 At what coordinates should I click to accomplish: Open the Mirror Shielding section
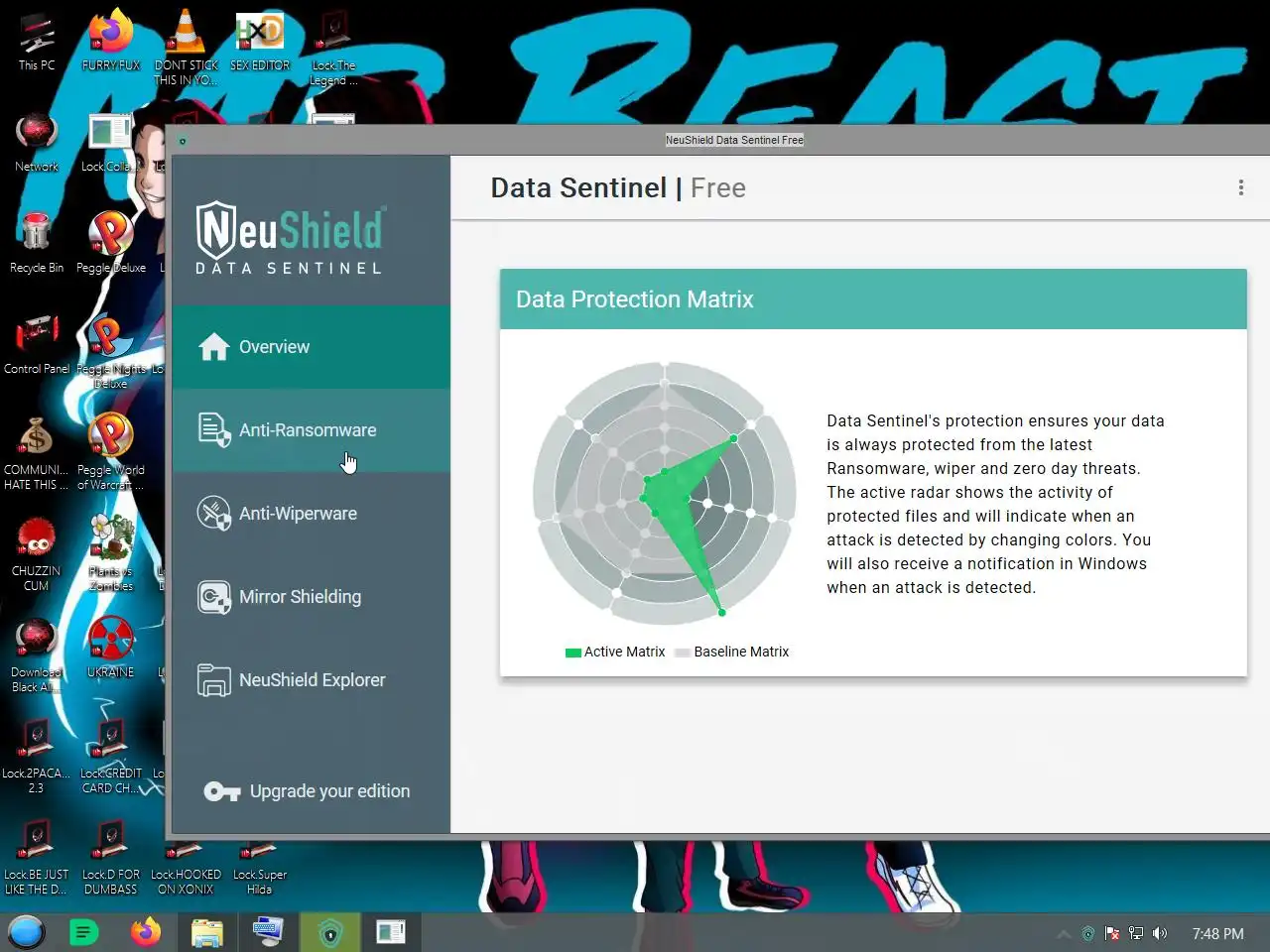[x=312, y=597]
